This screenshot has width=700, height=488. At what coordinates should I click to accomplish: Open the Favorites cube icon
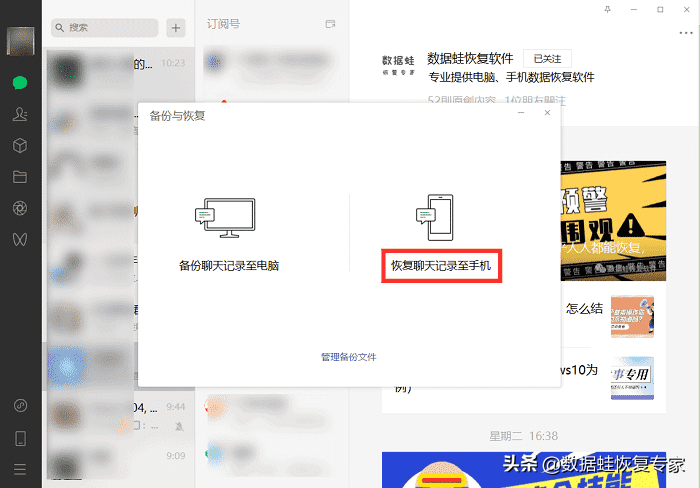click(19, 146)
